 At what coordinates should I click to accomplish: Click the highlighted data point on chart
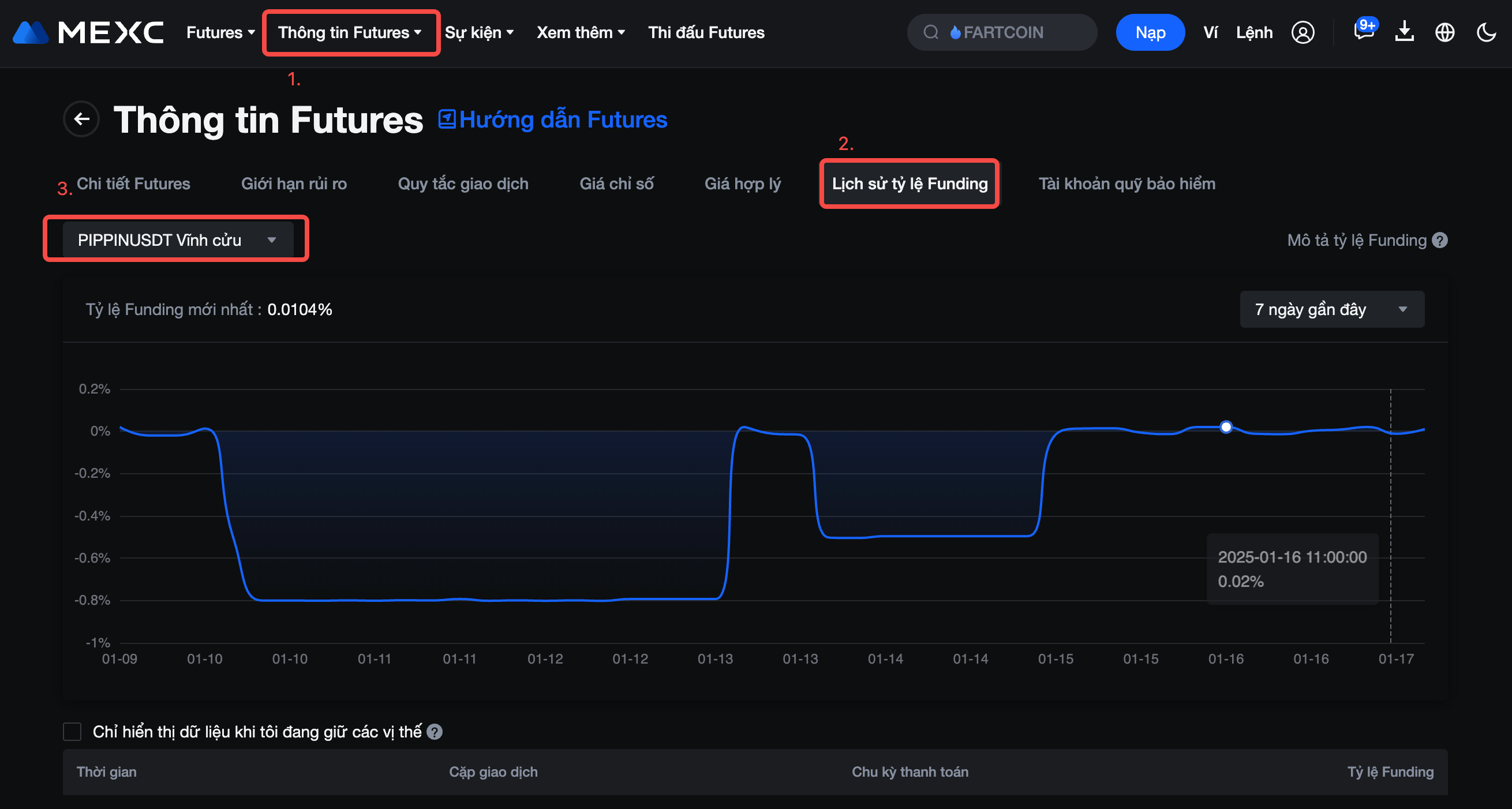tap(1226, 427)
